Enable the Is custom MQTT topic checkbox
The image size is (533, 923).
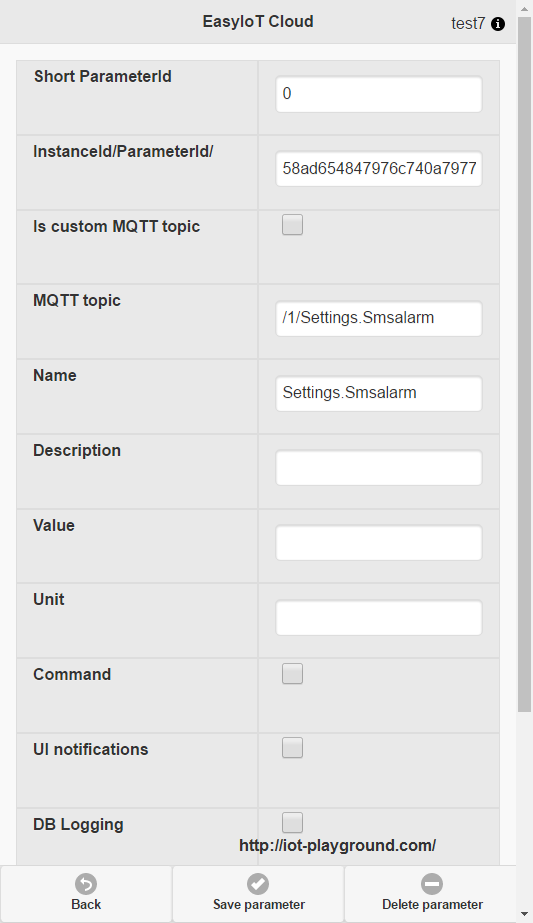[292, 225]
